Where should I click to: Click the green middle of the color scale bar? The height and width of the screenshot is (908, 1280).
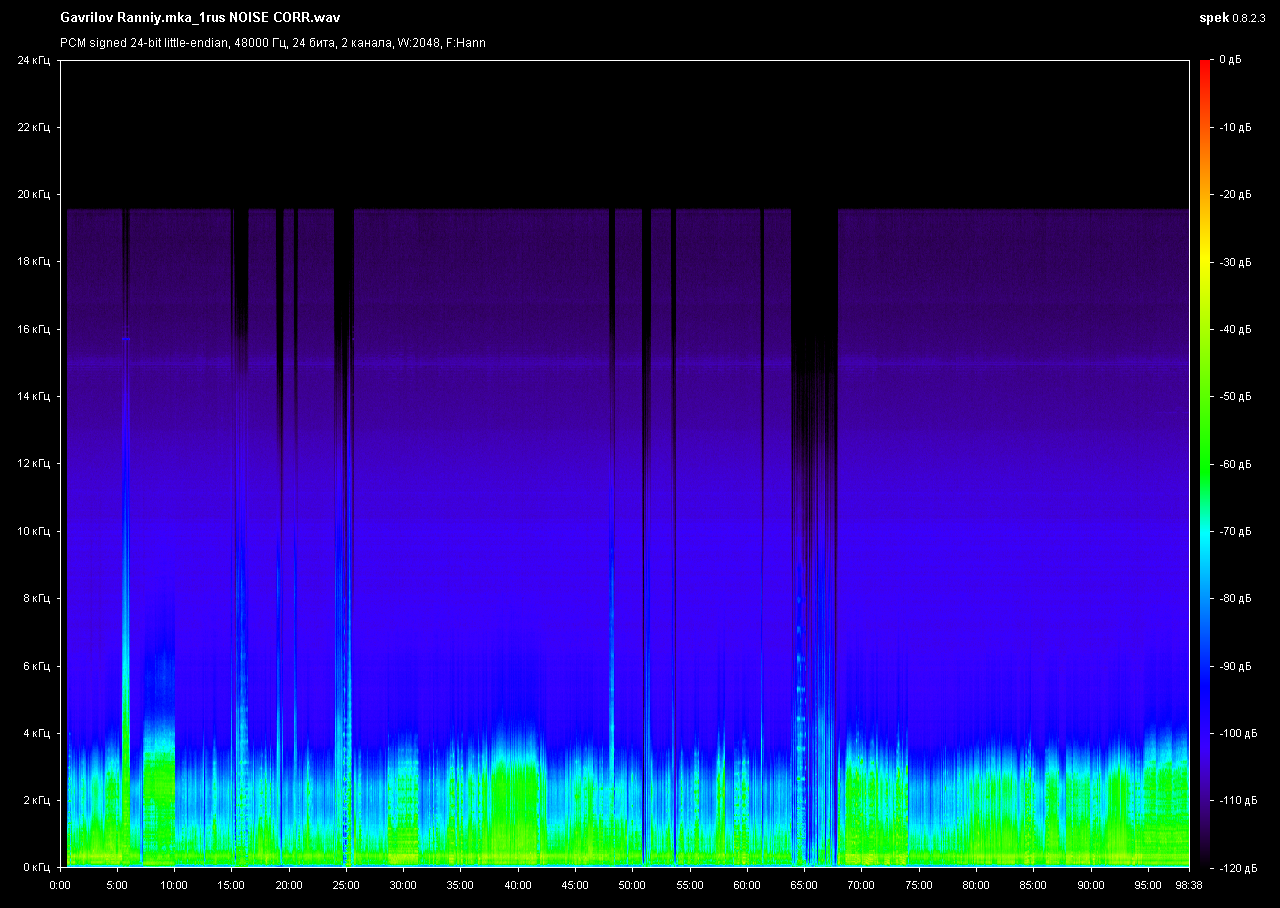pyautogui.click(x=1205, y=440)
